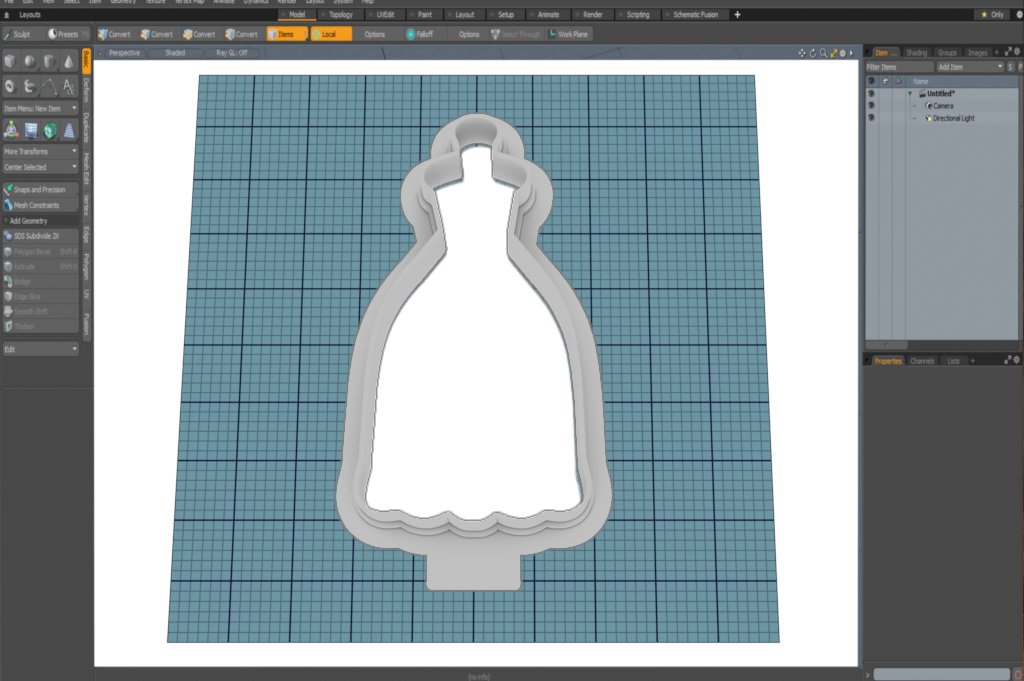
Task: Open the Add Item dropdown
Action: [969, 66]
